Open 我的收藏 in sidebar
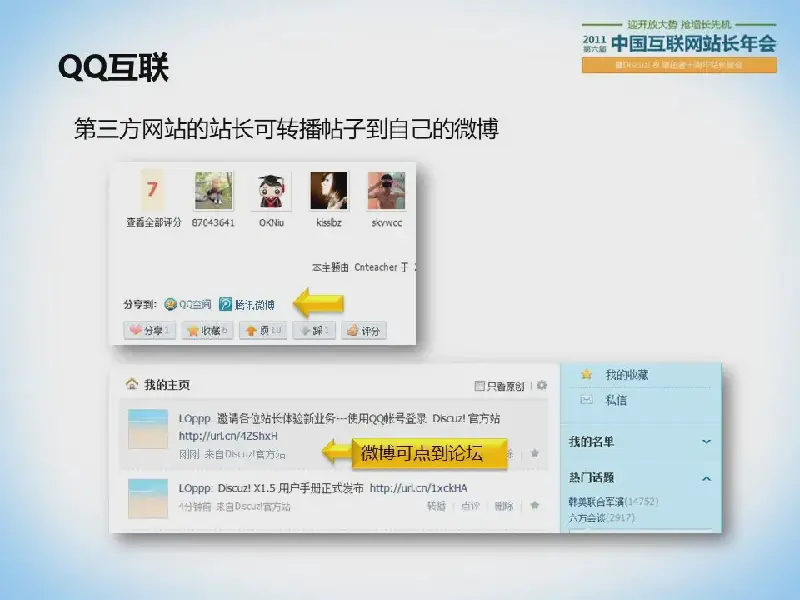Screen dimensions: 800x600 pyautogui.click(x=627, y=375)
